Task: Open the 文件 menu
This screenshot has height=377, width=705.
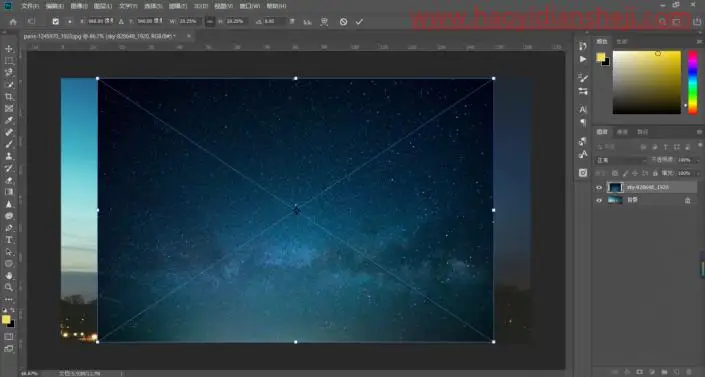Action: tap(30, 6)
